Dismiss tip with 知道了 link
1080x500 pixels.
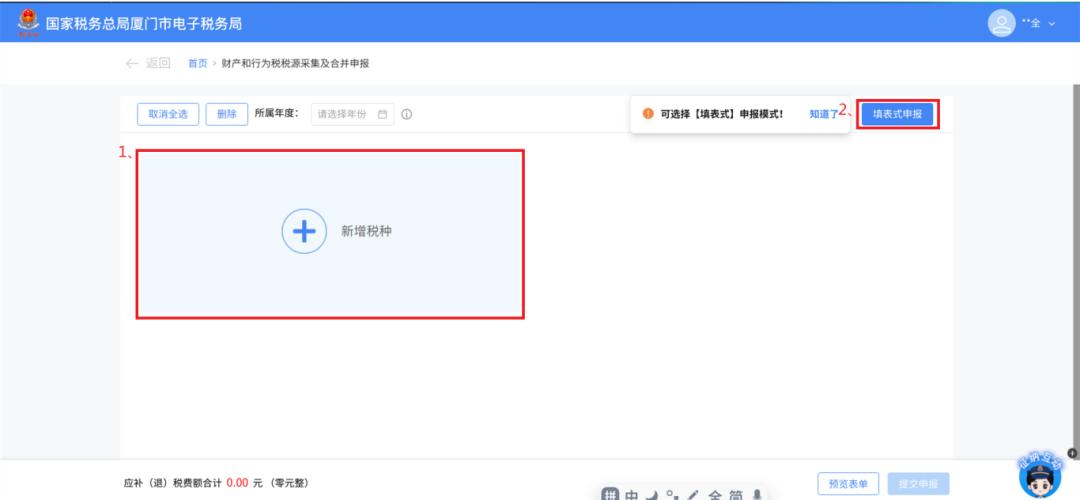pyautogui.click(x=823, y=114)
